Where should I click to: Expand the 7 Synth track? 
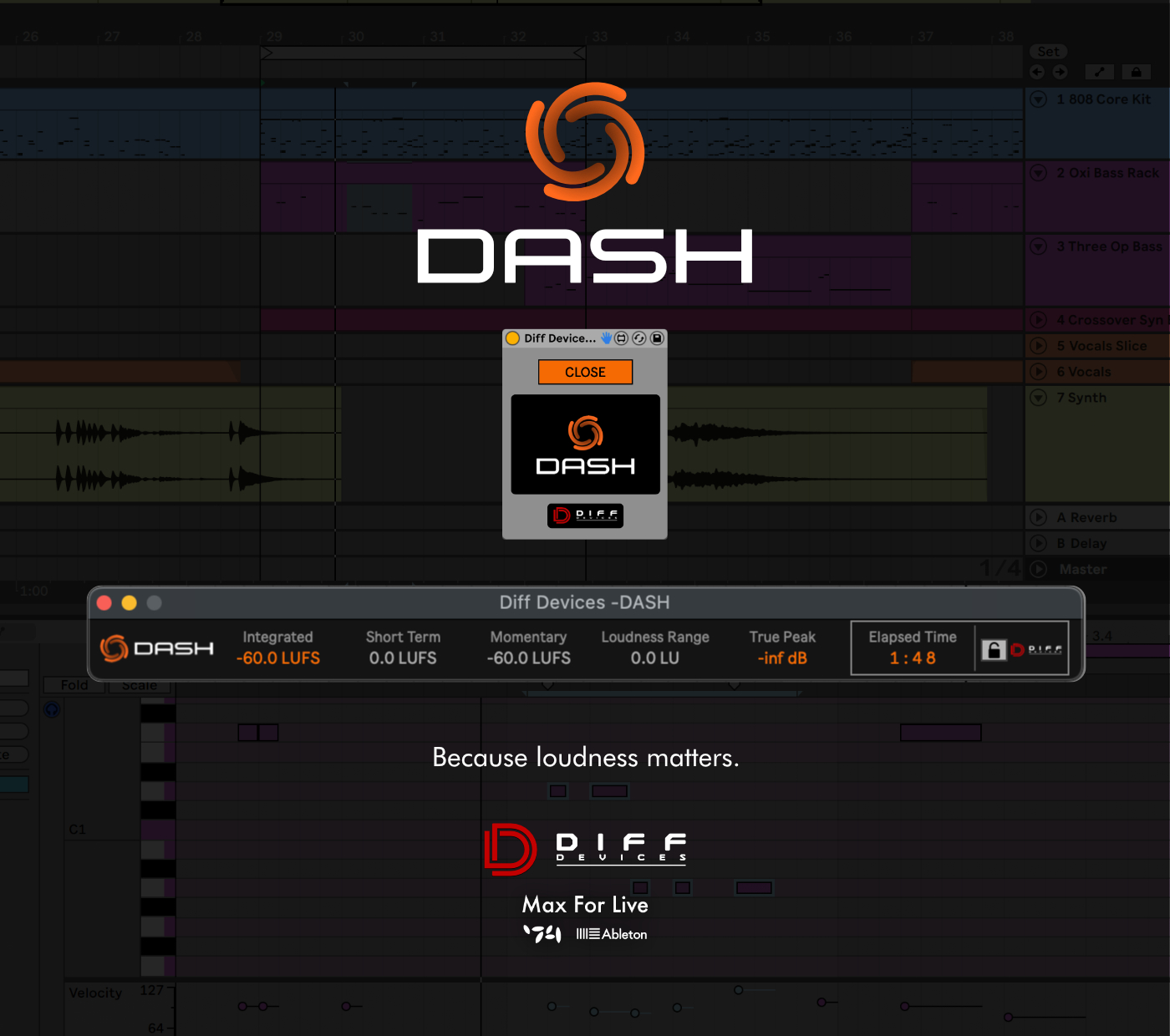(1039, 398)
